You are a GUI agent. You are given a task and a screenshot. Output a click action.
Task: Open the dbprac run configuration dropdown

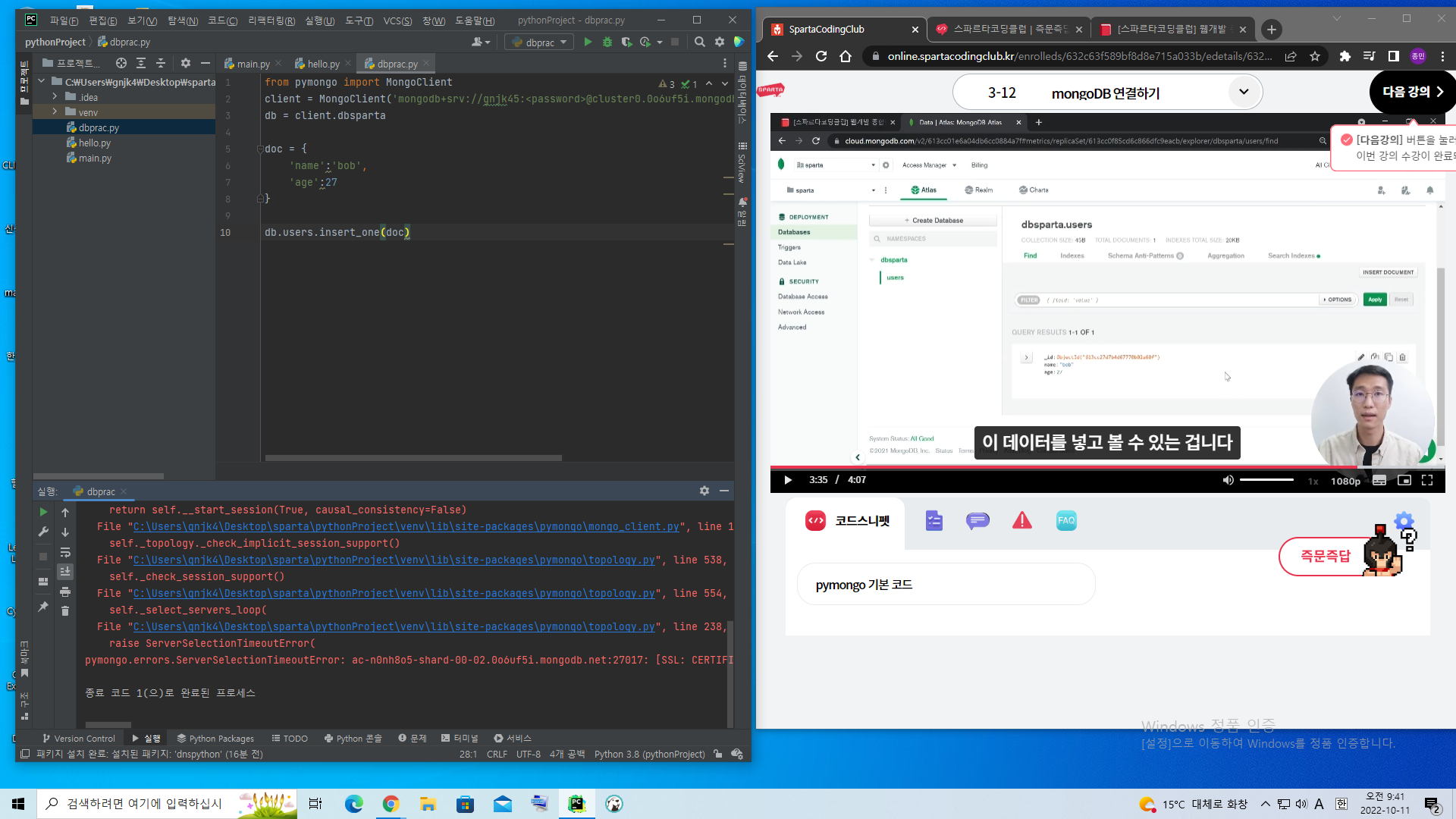tap(539, 42)
